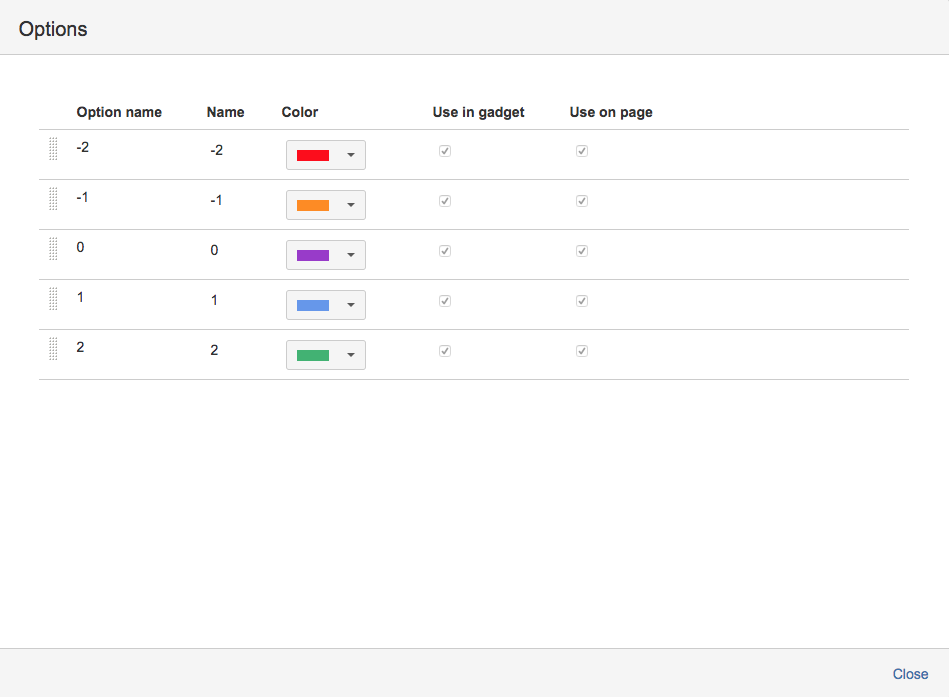Click the blue color swatch

[313, 305]
